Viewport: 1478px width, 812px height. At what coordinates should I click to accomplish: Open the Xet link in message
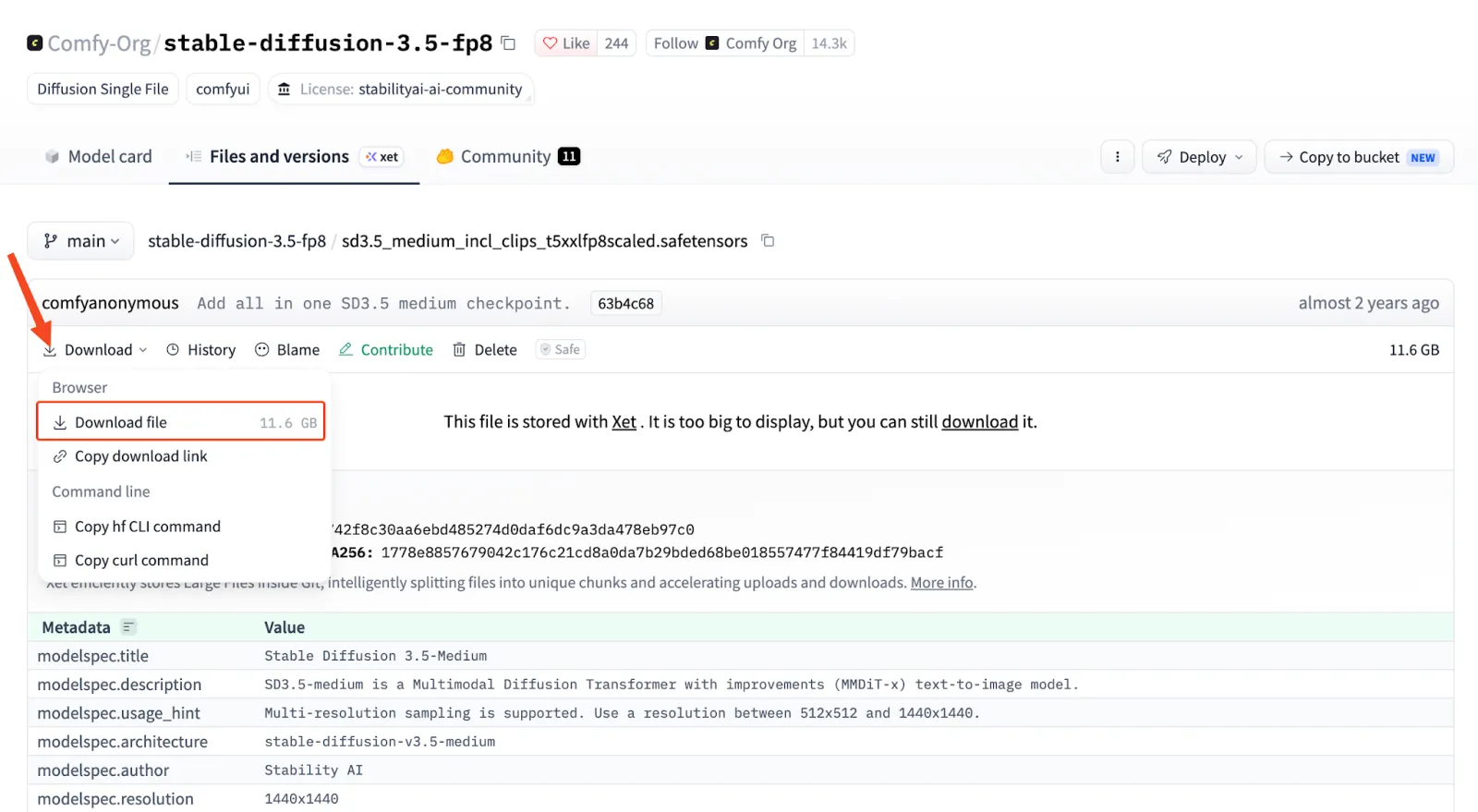[x=624, y=421]
